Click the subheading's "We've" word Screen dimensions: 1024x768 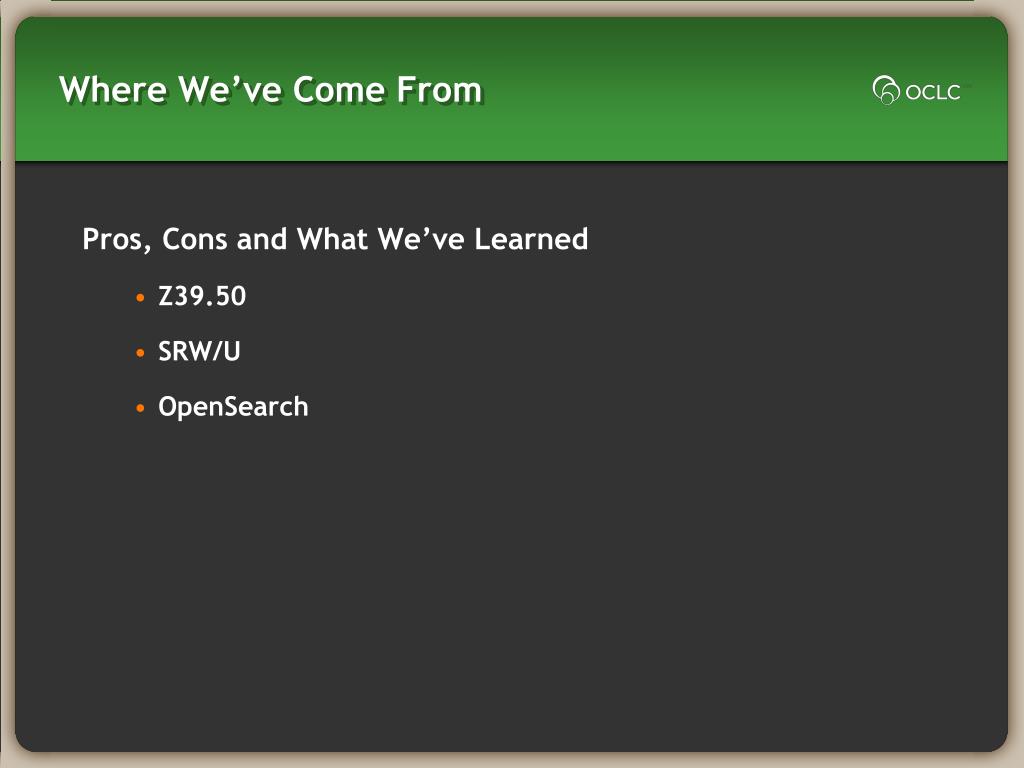tap(421, 239)
